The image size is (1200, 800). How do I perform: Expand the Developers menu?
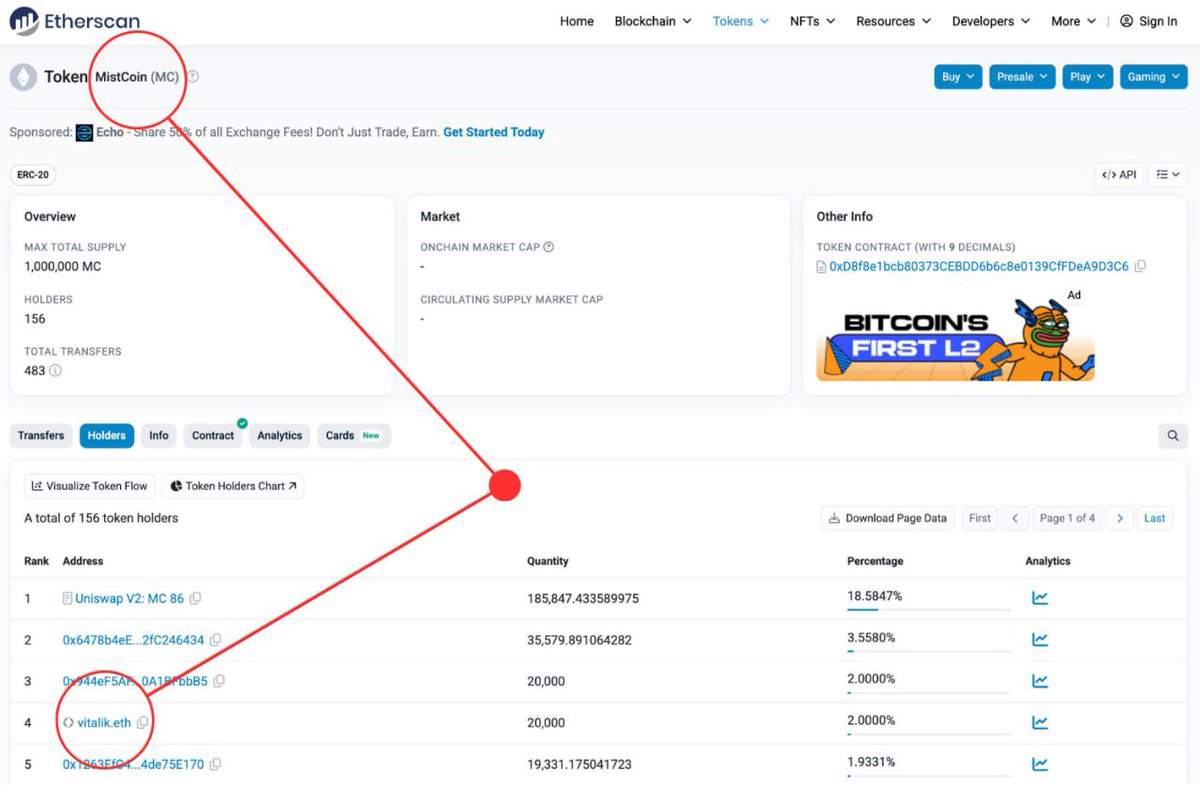[x=991, y=21]
